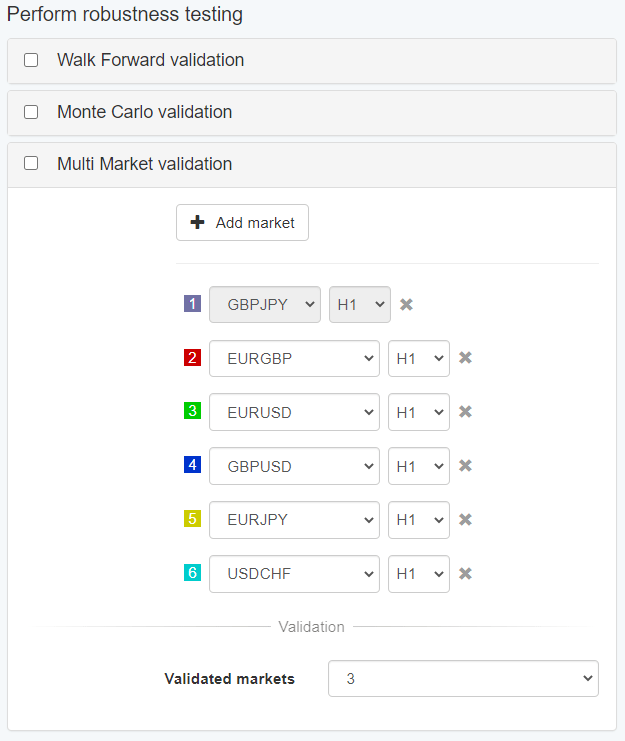
Task: Open the Validated markets dropdown
Action: click(463, 679)
